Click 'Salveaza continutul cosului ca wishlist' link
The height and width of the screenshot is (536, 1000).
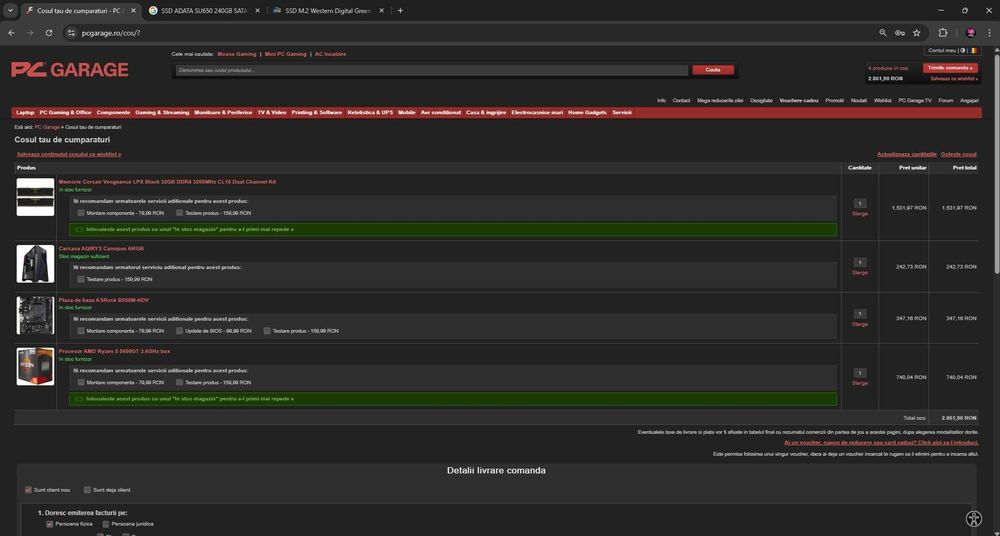coord(69,154)
